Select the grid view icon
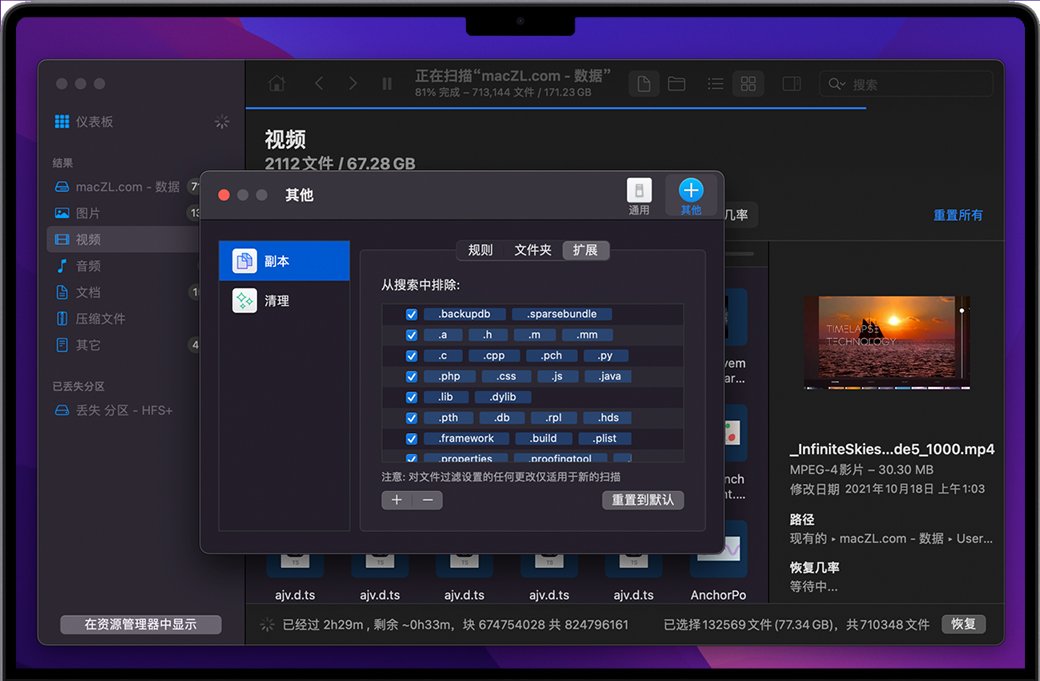1040x681 pixels. click(x=748, y=84)
